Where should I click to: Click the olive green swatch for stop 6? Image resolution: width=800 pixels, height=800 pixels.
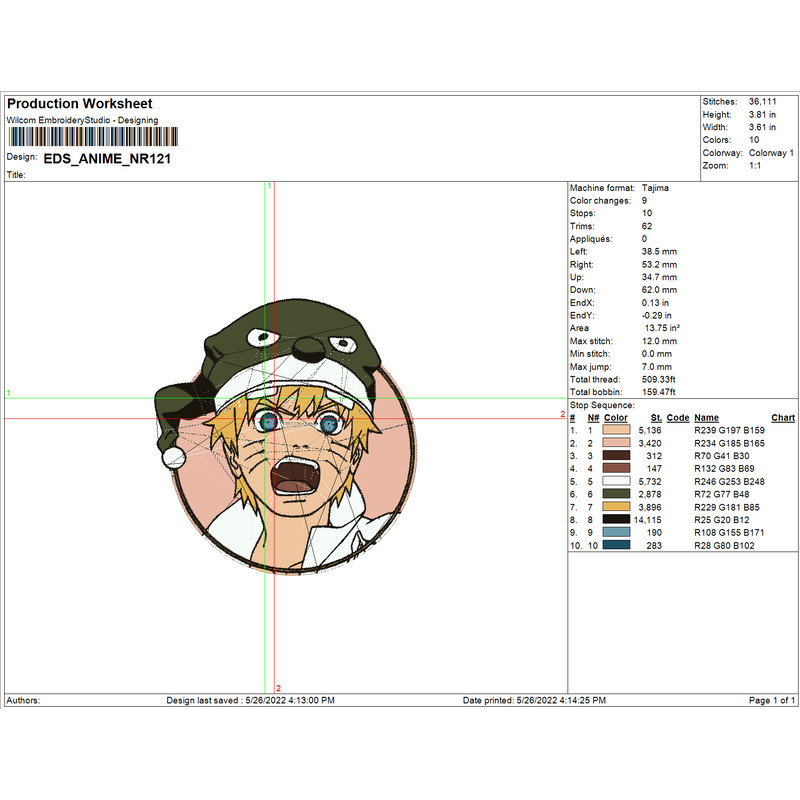pos(617,494)
